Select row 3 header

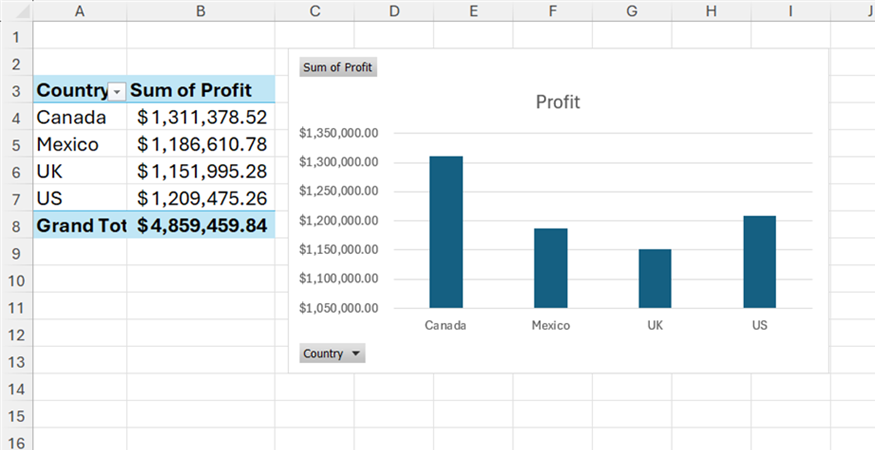16,90
